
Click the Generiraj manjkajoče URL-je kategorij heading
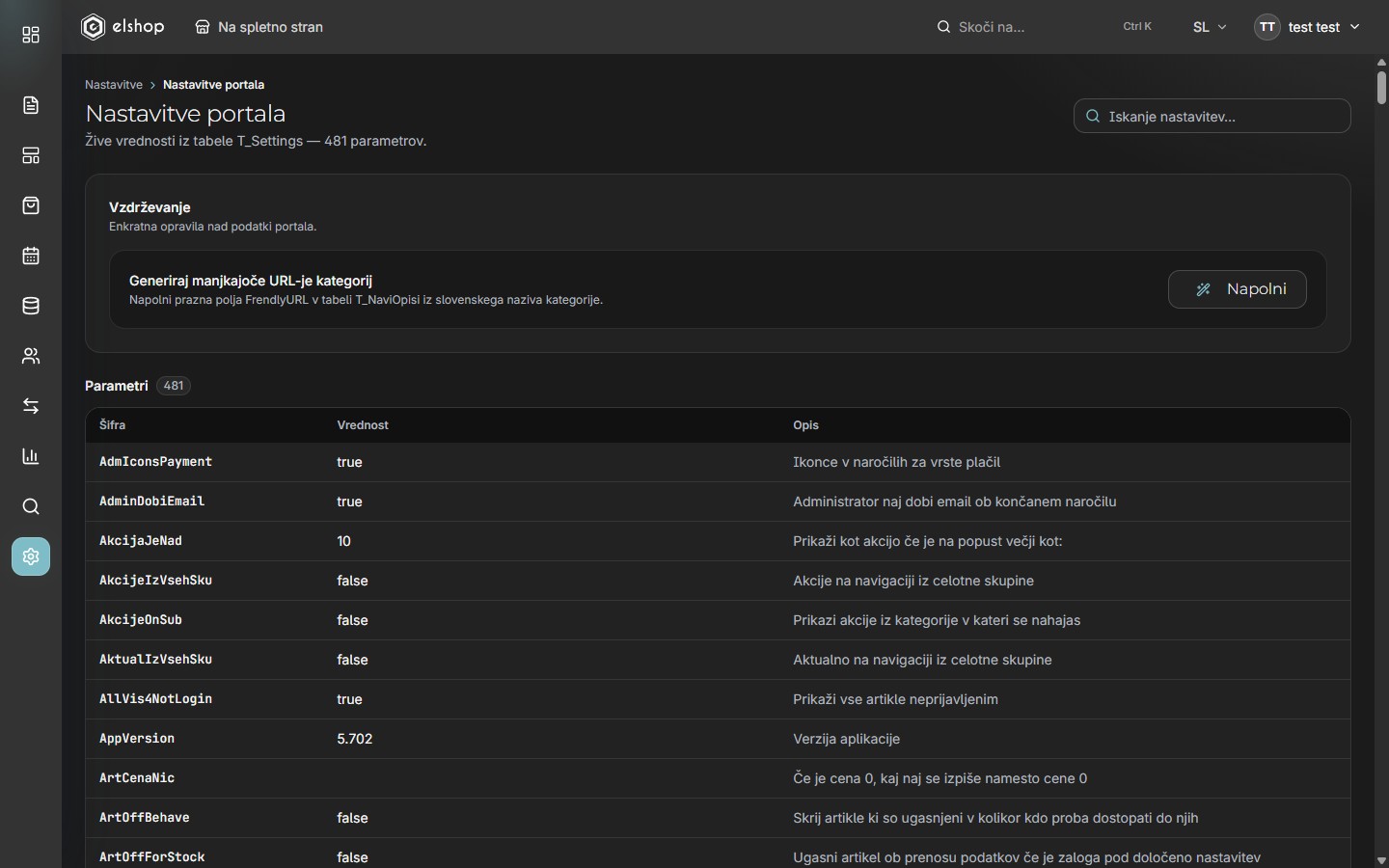[x=251, y=281]
